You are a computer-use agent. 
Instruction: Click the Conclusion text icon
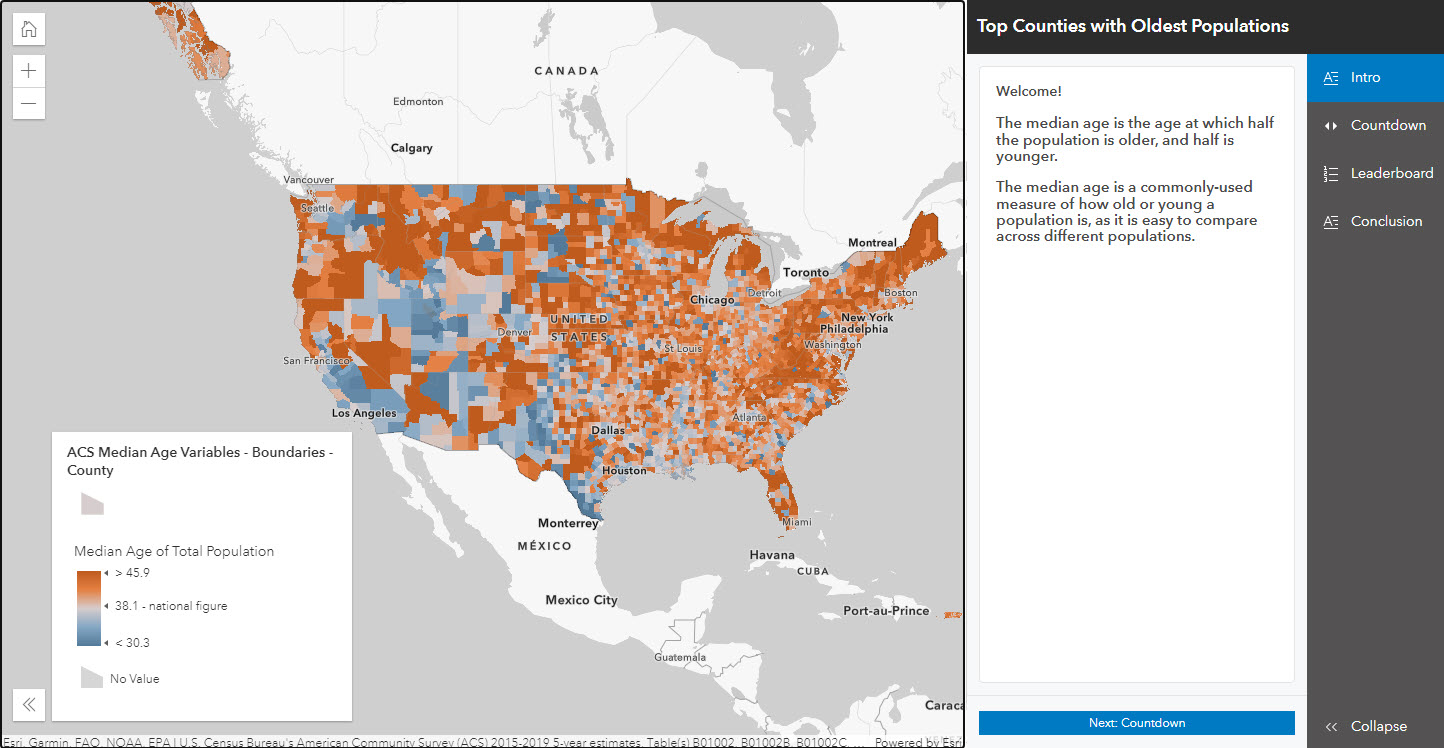tap(1331, 222)
